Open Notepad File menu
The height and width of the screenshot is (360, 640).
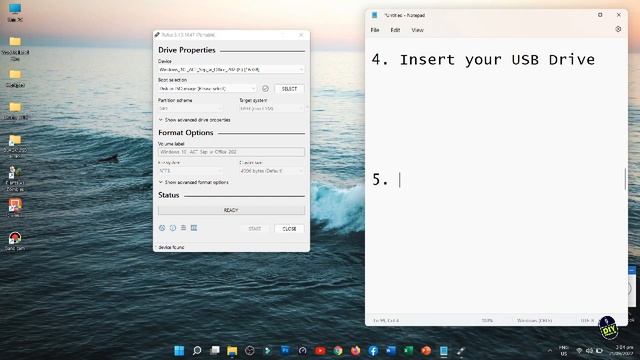[x=375, y=30]
